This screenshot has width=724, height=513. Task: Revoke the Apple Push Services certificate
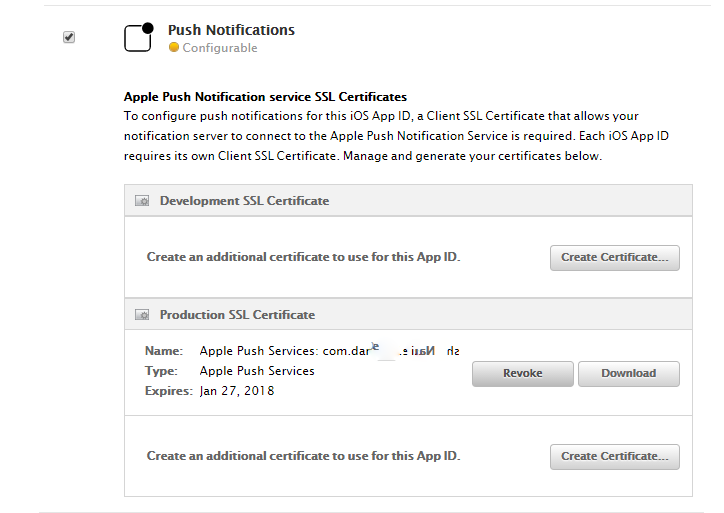pos(523,374)
